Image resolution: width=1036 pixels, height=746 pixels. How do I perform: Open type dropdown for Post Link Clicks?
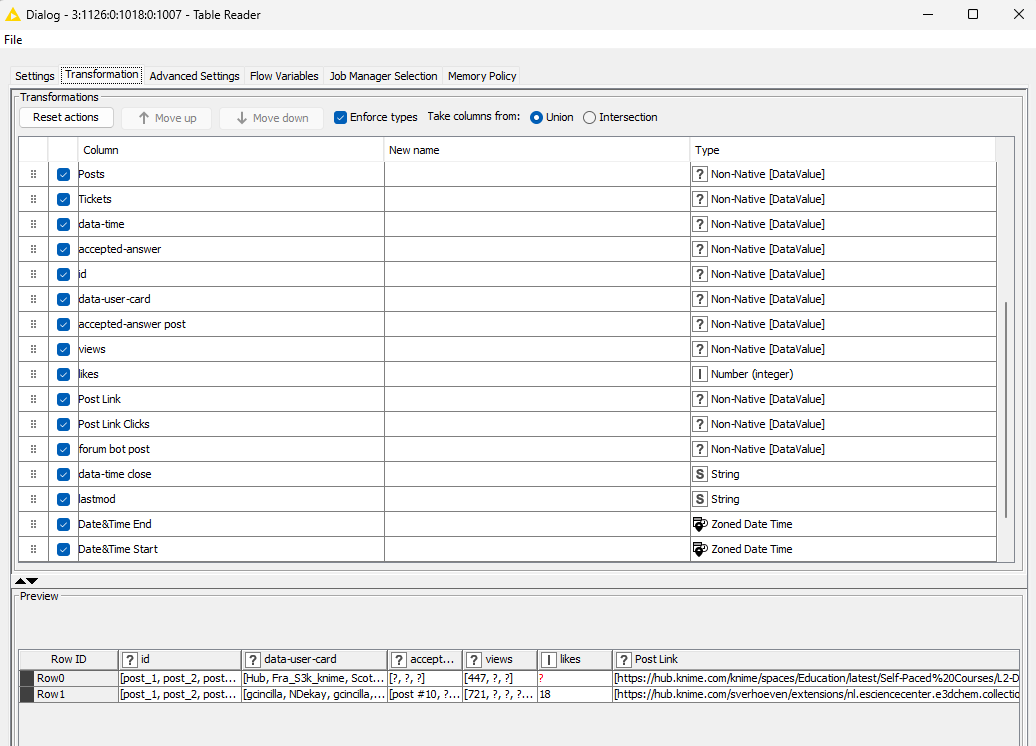843,424
